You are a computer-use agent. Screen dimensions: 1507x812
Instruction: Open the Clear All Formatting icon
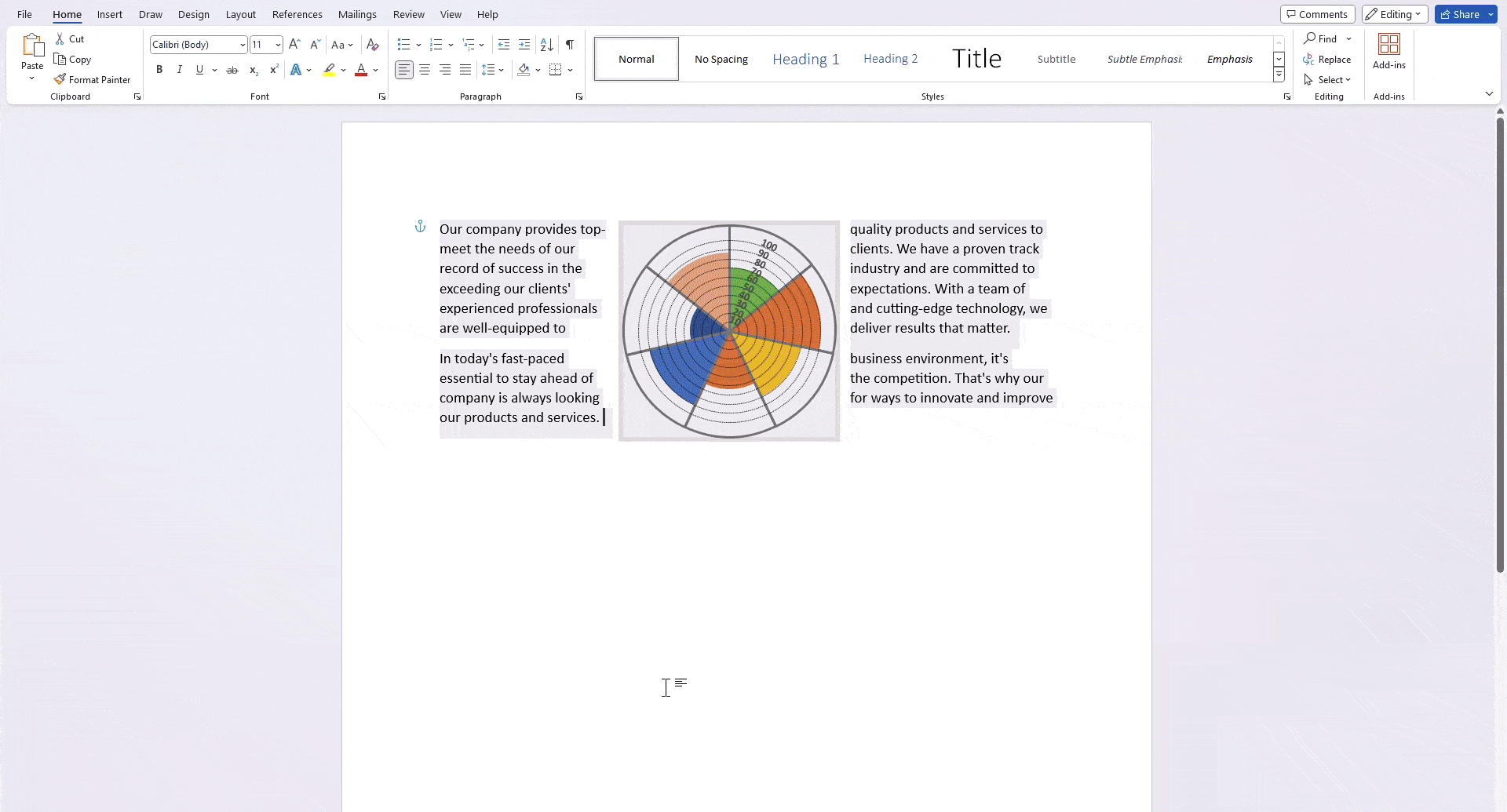(x=371, y=45)
